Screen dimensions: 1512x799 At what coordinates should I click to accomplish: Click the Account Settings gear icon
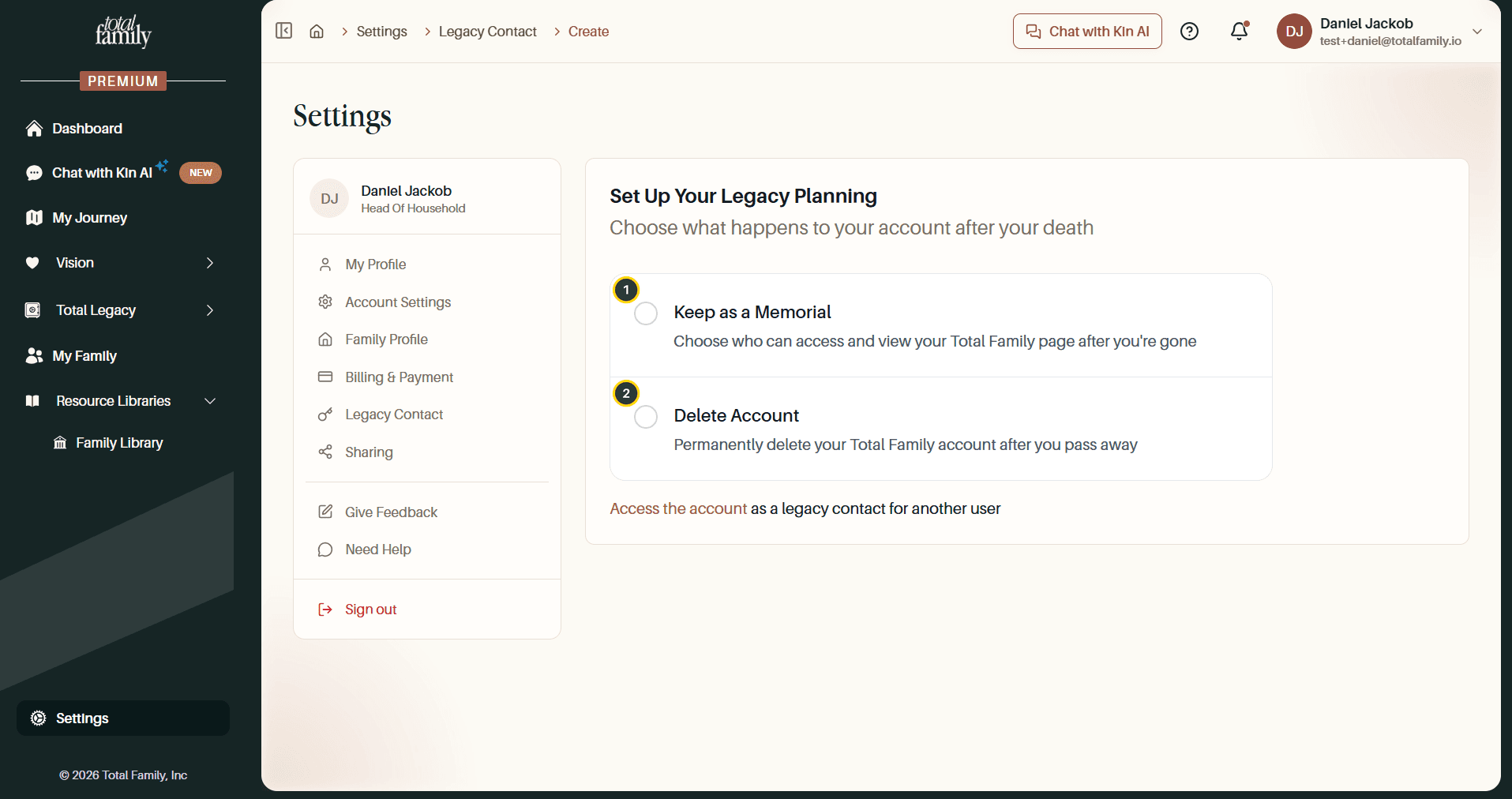click(325, 302)
